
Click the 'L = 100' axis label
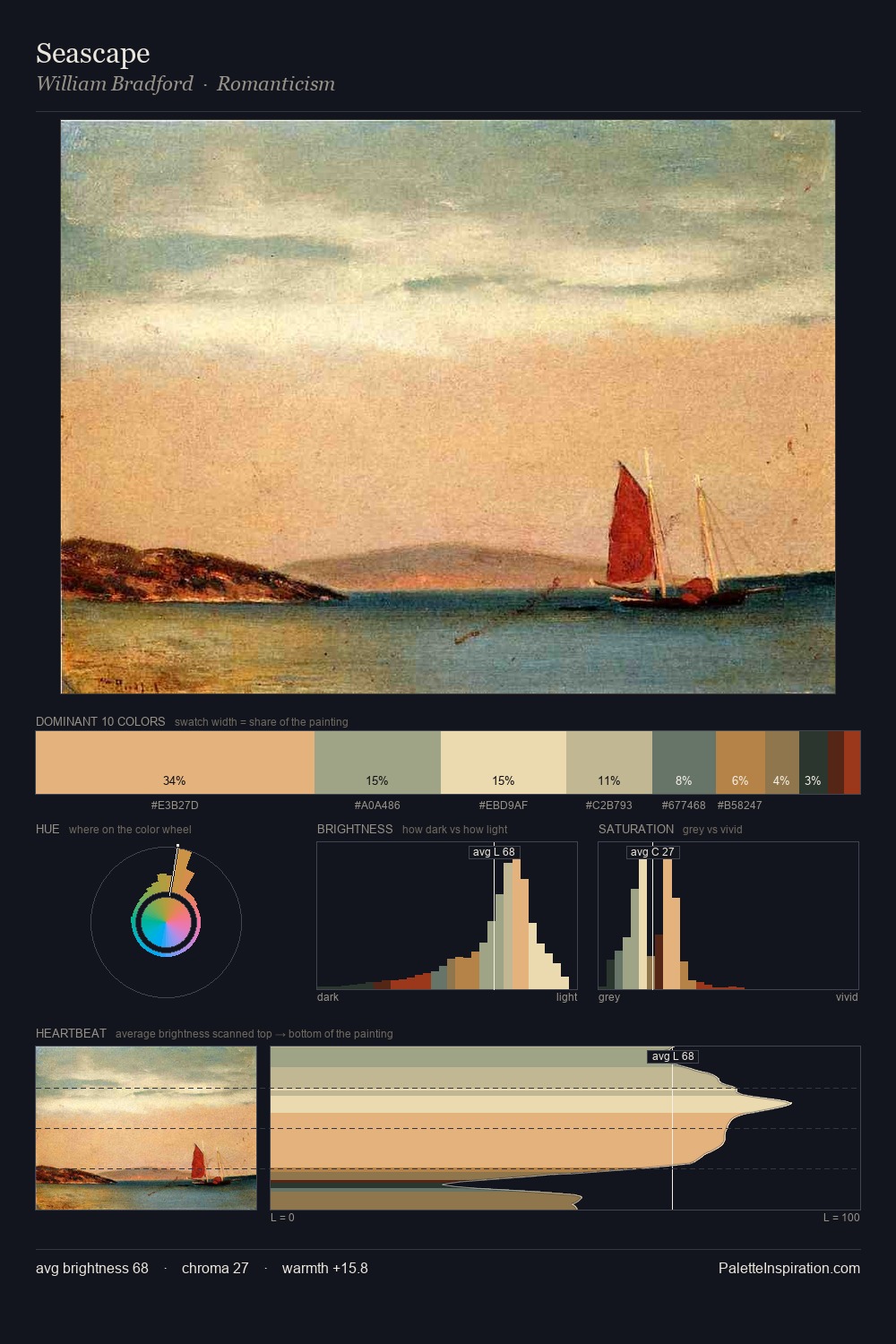841,1218
